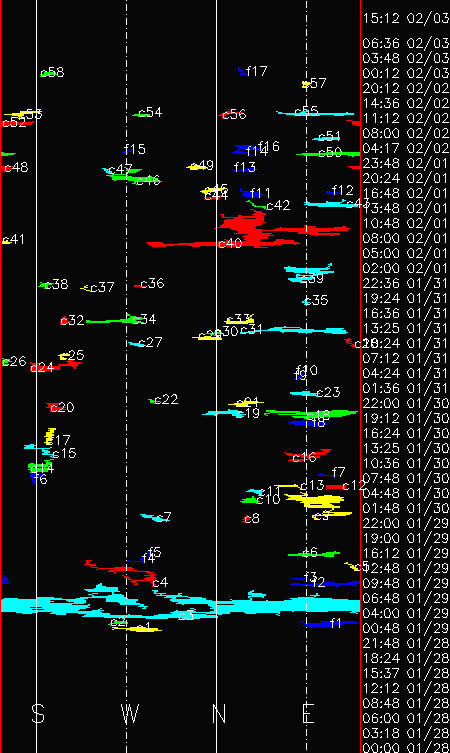Select the c22 event label
The height and width of the screenshot is (753, 450).
(x=166, y=399)
